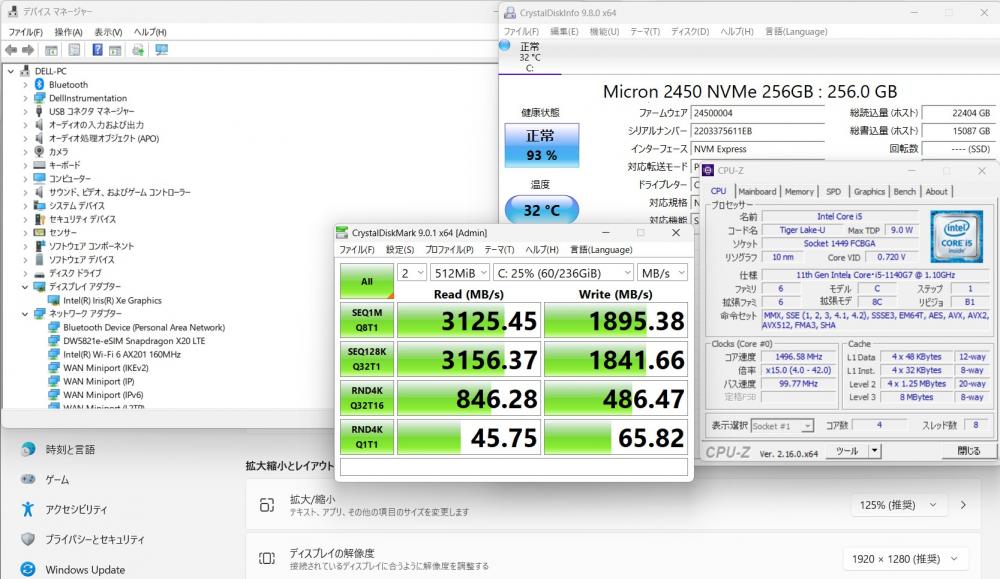The image size is (1000, 579).
Task: Select the WAN Miniport (IKEv2) entry
Action: [x=105, y=368]
